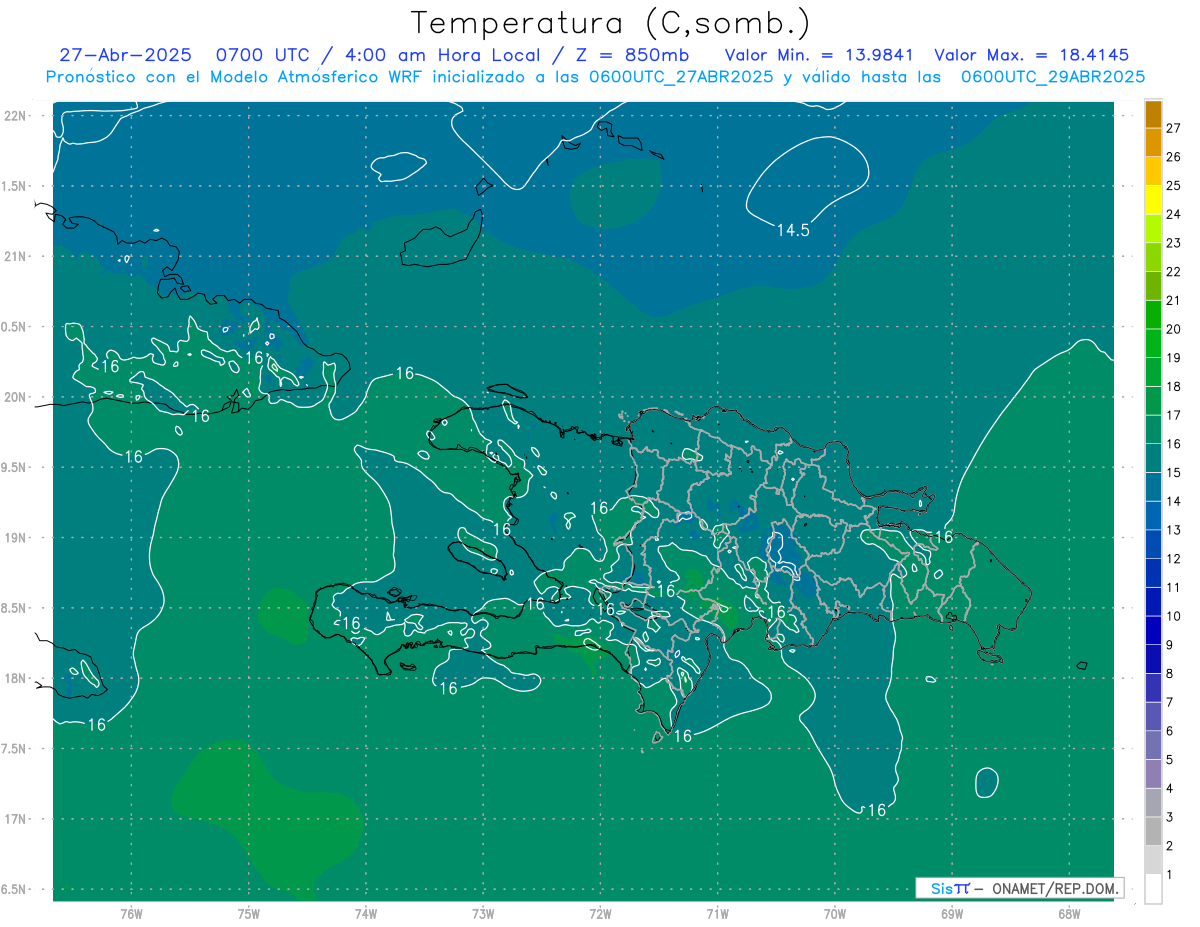Click the teal swatch between 15 and 16
1200x927 pixels.
point(1153,458)
